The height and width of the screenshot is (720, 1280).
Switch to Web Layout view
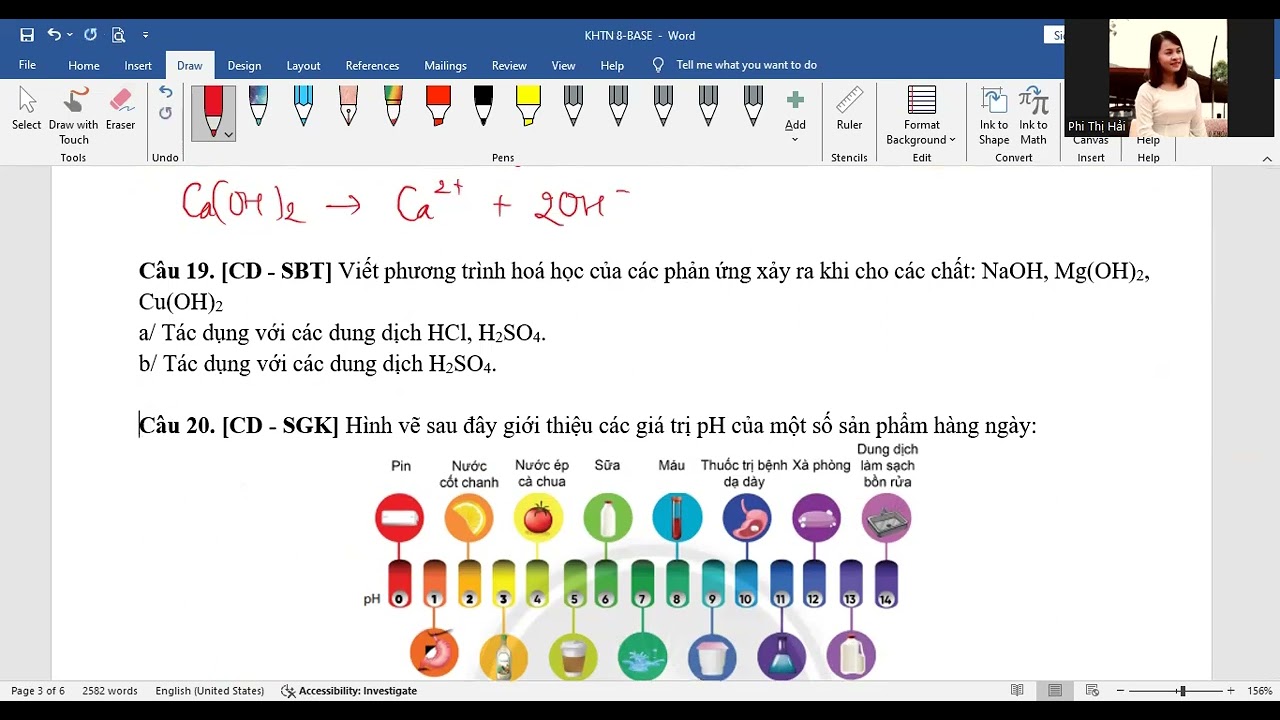point(1092,691)
